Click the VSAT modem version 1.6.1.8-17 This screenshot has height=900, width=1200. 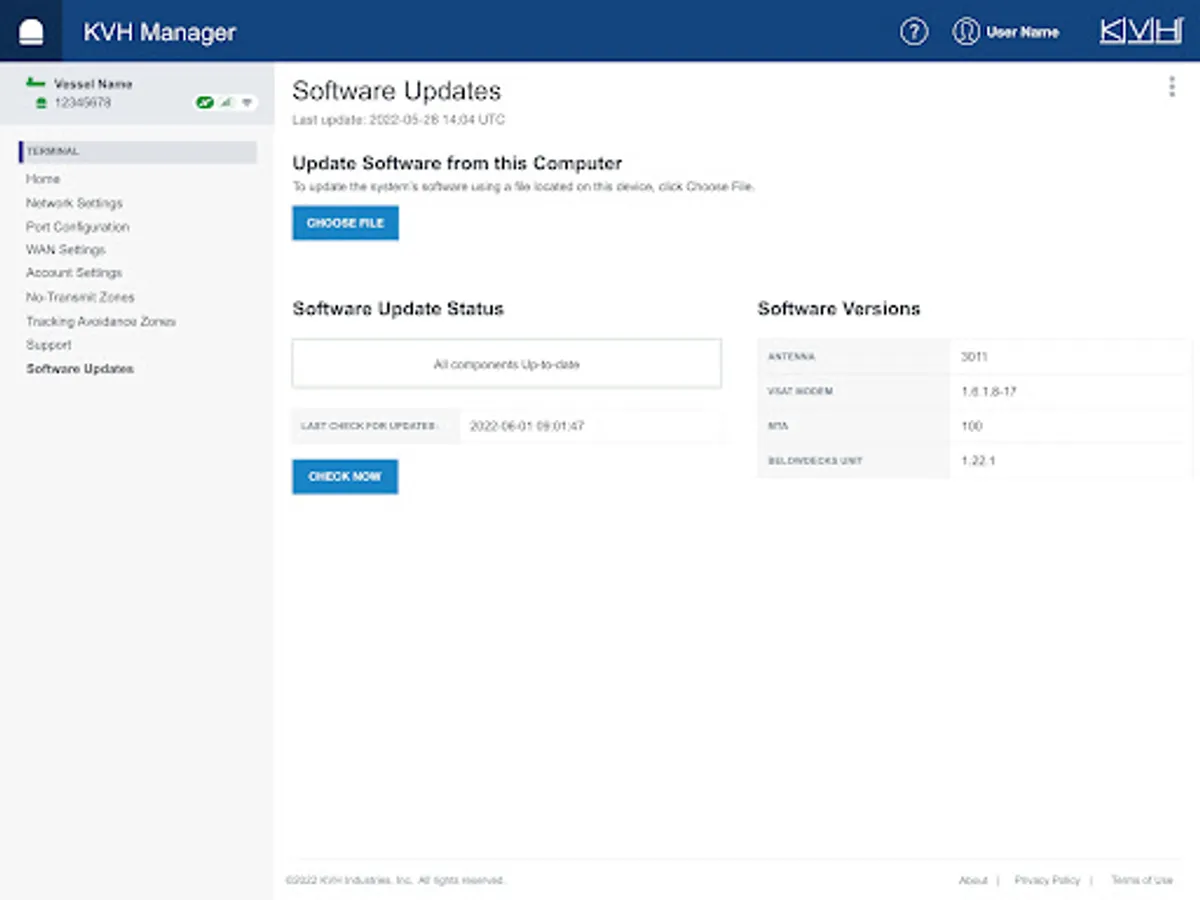989,391
